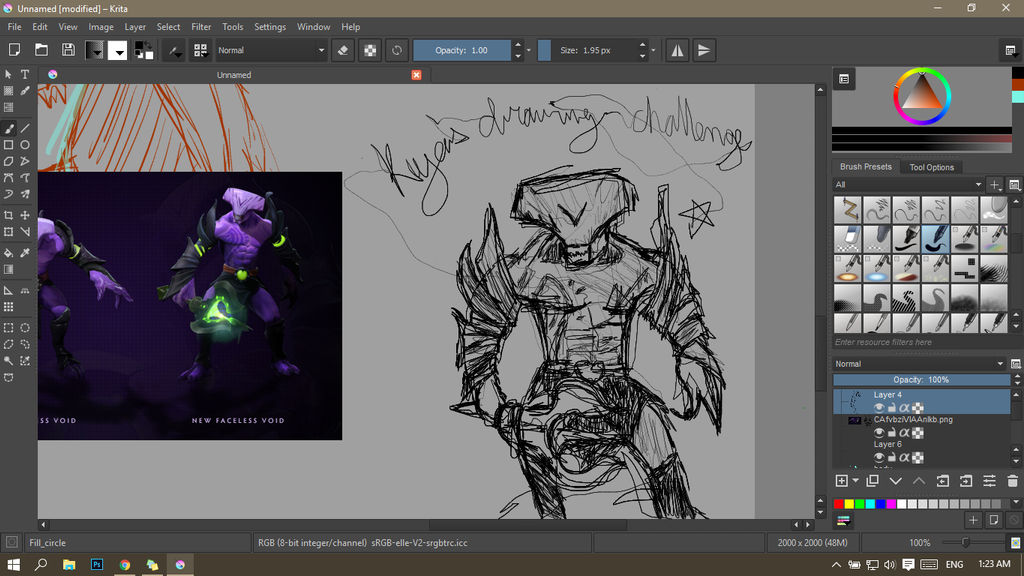Select the Text tool in toolbox
Viewport: 1024px width, 576px height.
[25, 74]
